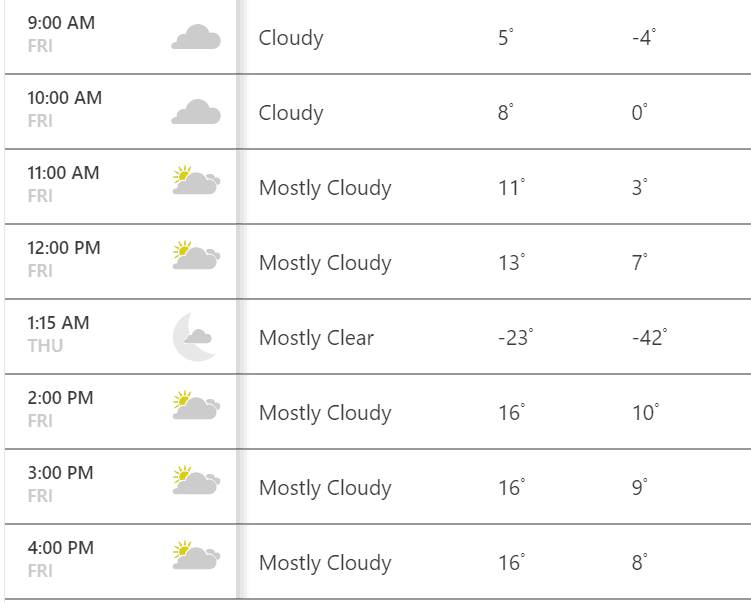Image resolution: width=751 pixels, height=603 pixels.
Task: Click Mostly Cloudy text in 3:00 PM row
Action: (x=325, y=489)
